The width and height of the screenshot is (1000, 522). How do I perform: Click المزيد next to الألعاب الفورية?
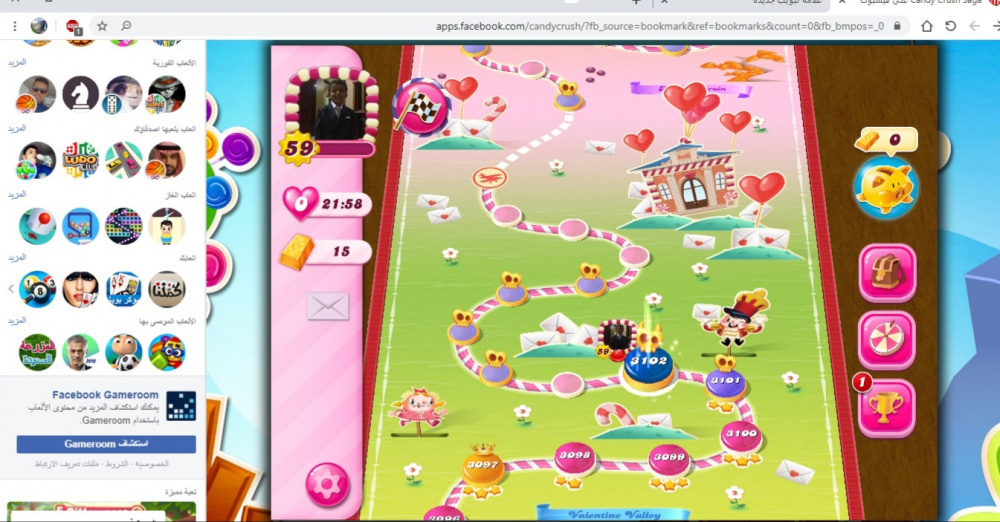(x=17, y=63)
